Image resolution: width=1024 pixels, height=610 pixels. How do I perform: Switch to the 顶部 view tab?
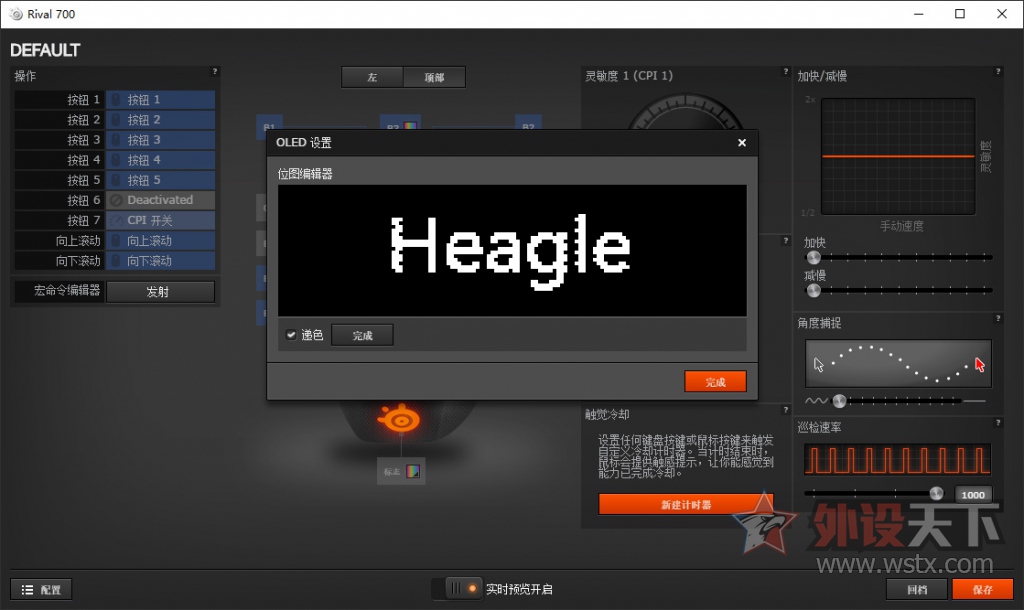[x=434, y=77]
